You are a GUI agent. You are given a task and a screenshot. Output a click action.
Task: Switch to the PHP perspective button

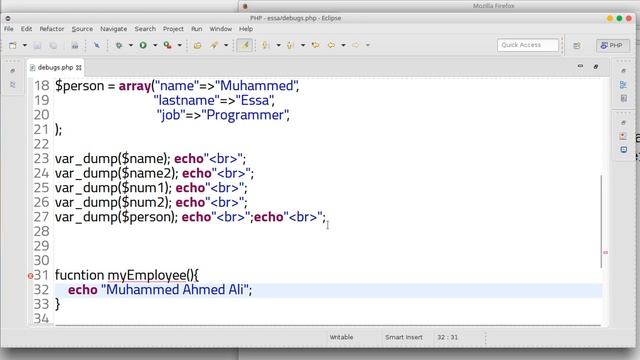pyautogui.click(x=612, y=45)
